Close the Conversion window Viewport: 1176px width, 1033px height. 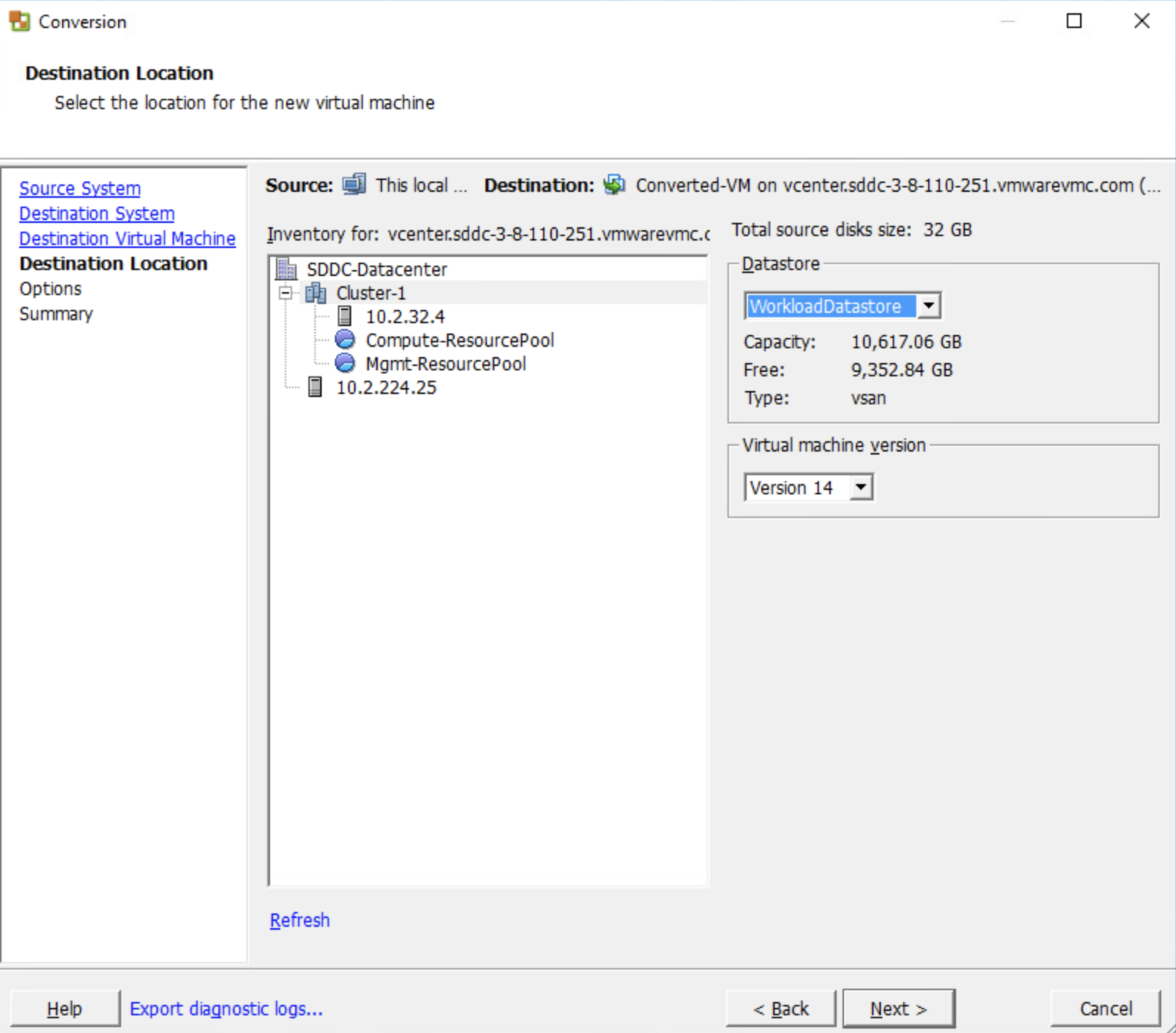pos(1141,21)
